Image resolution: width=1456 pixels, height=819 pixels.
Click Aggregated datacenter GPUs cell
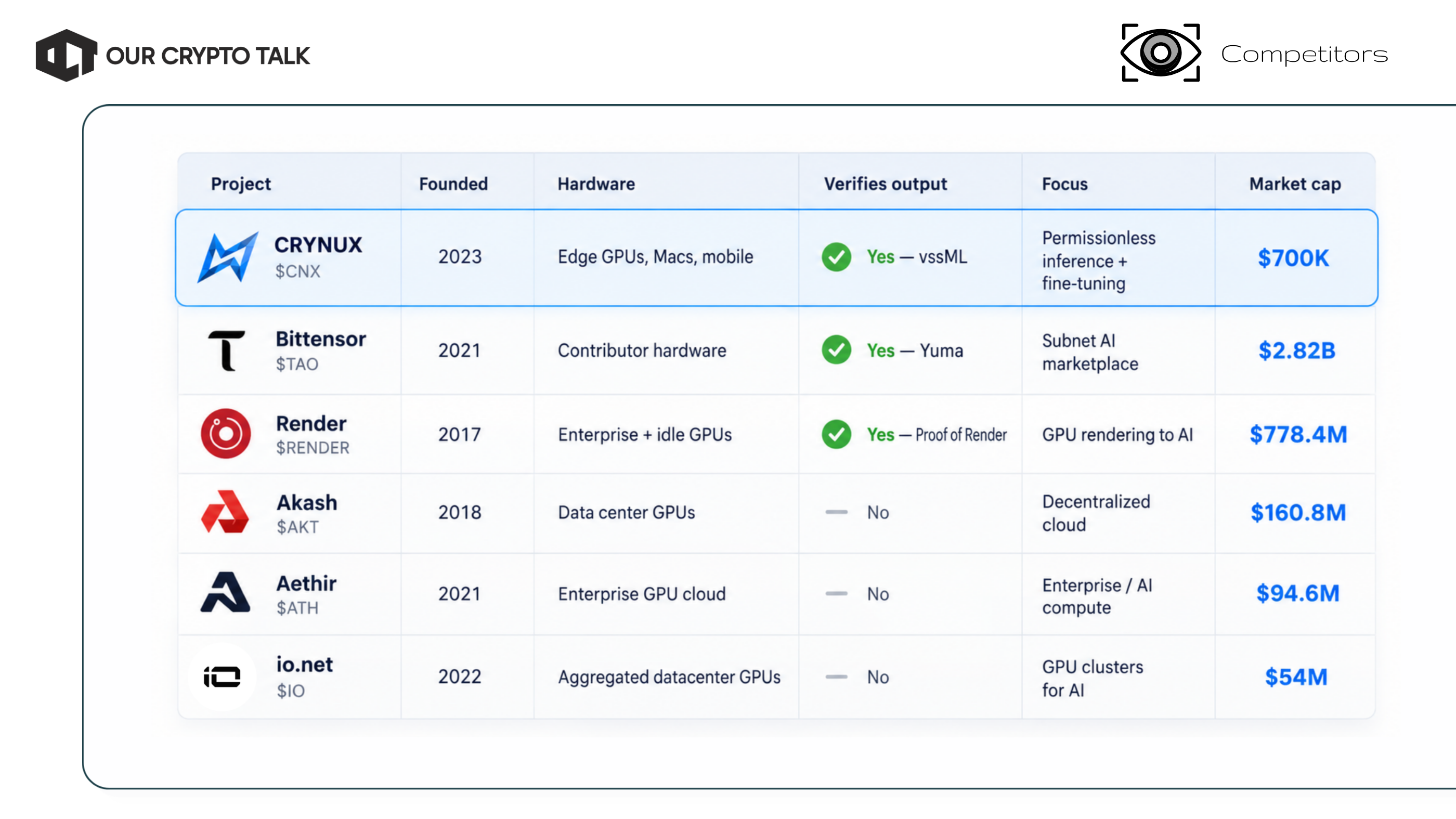(x=669, y=677)
